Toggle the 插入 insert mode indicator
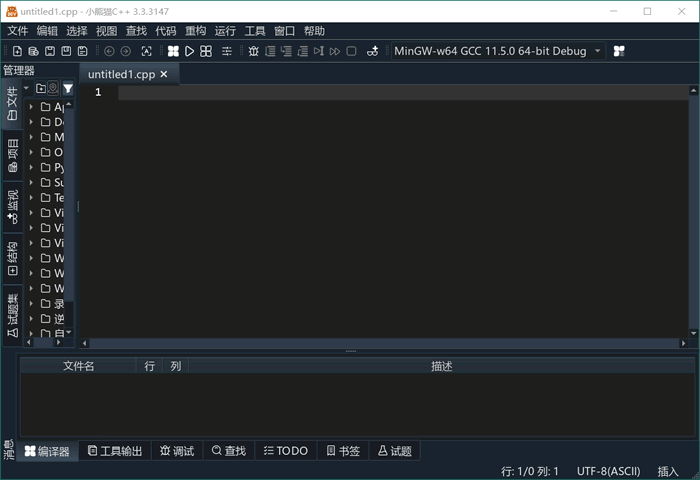700x480 pixels. click(667, 471)
